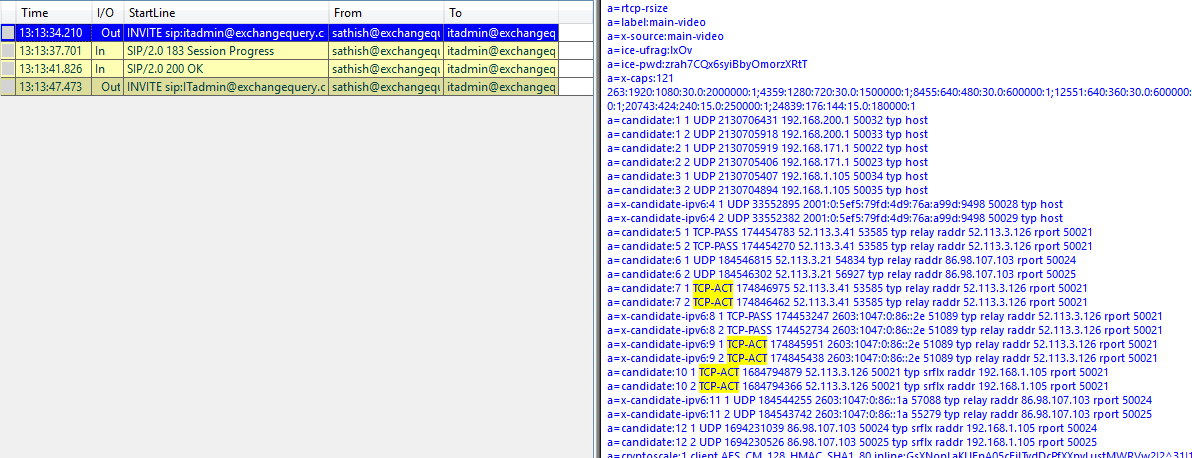The image size is (1192, 458).
Task: Click candidate:3 2 line with port 50035
Action: coord(767,190)
